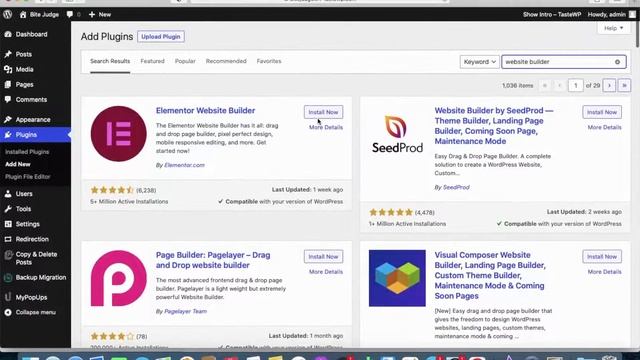This screenshot has width=640, height=360.
Task: Open Howdy, admin account menu
Action: pos(611,14)
